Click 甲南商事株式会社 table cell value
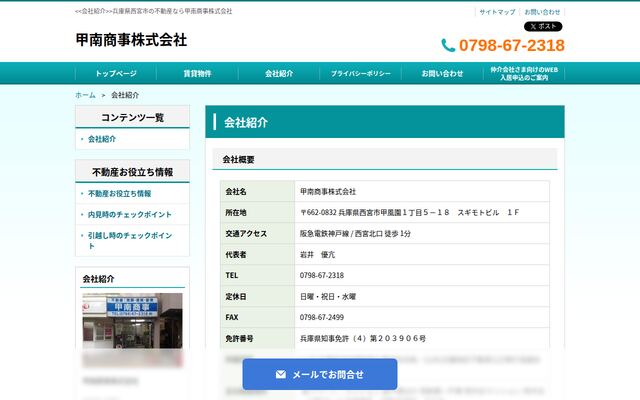 coord(328,191)
